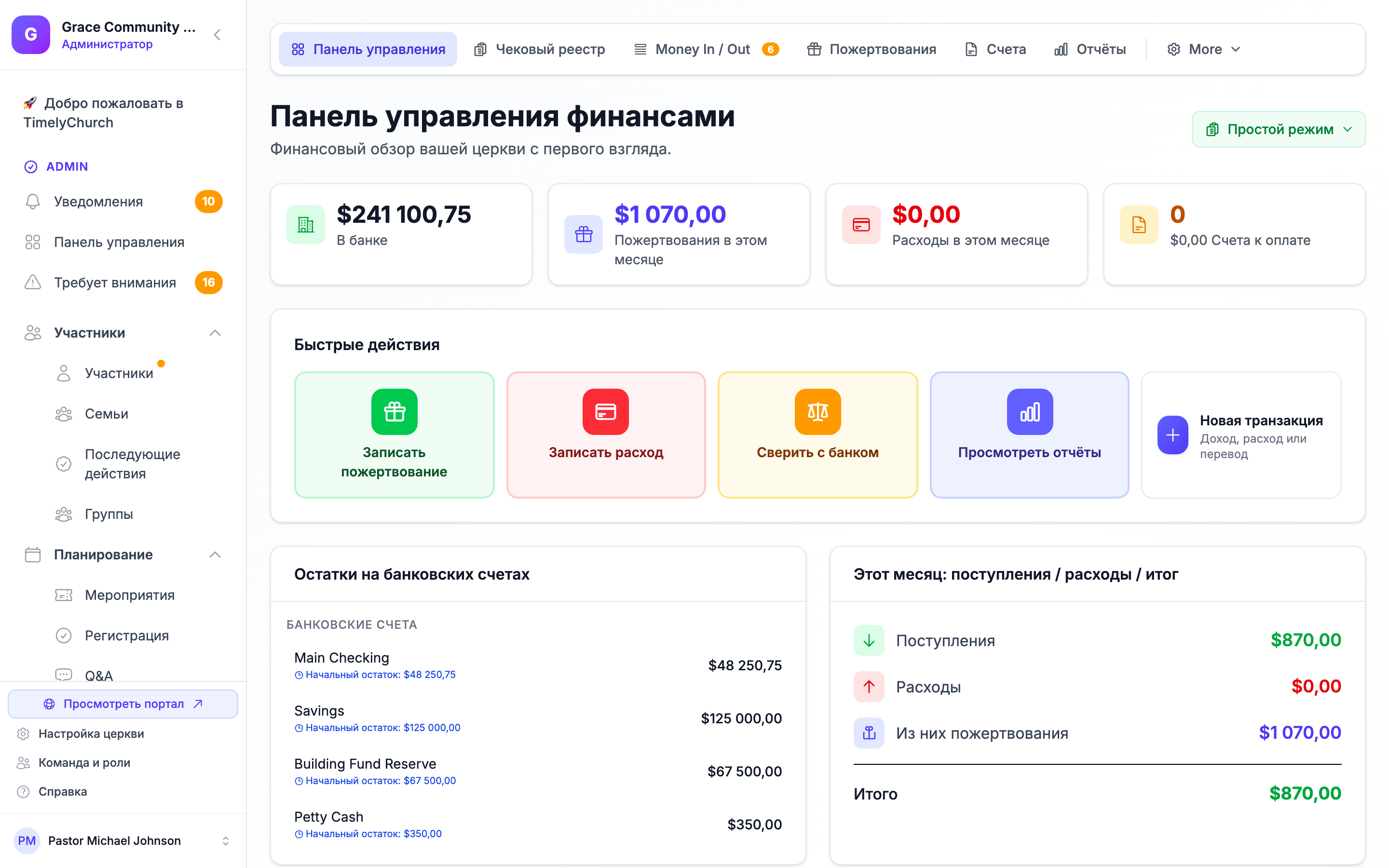The width and height of the screenshot is (1389, 868).
Task: Click the green gift icon in quick actions
Action: 395,412
